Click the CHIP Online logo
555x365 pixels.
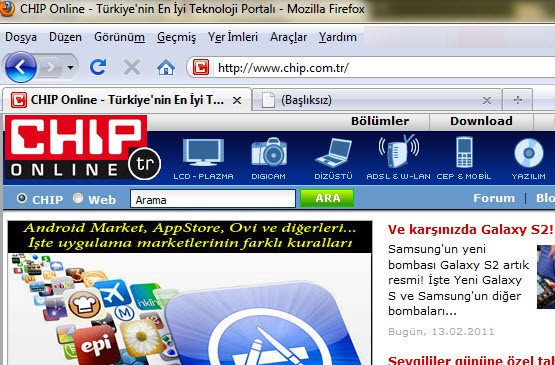coord(82,148)
